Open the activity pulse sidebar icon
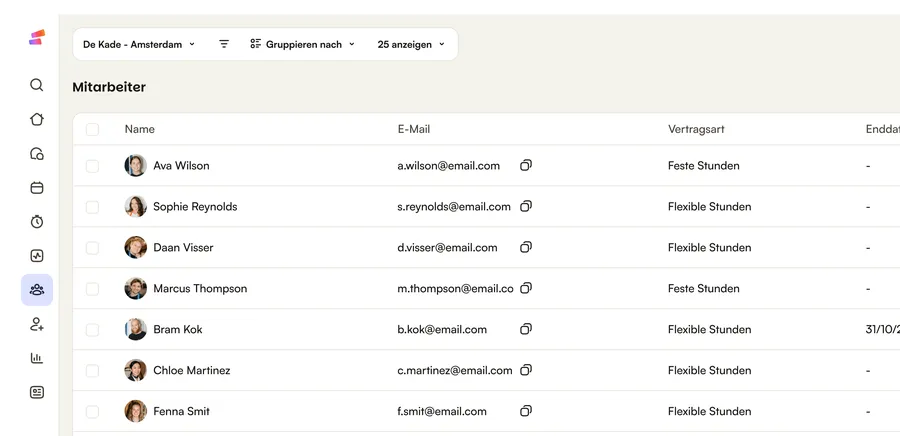This screenshot has width=900, height=436. click(37, 256)
